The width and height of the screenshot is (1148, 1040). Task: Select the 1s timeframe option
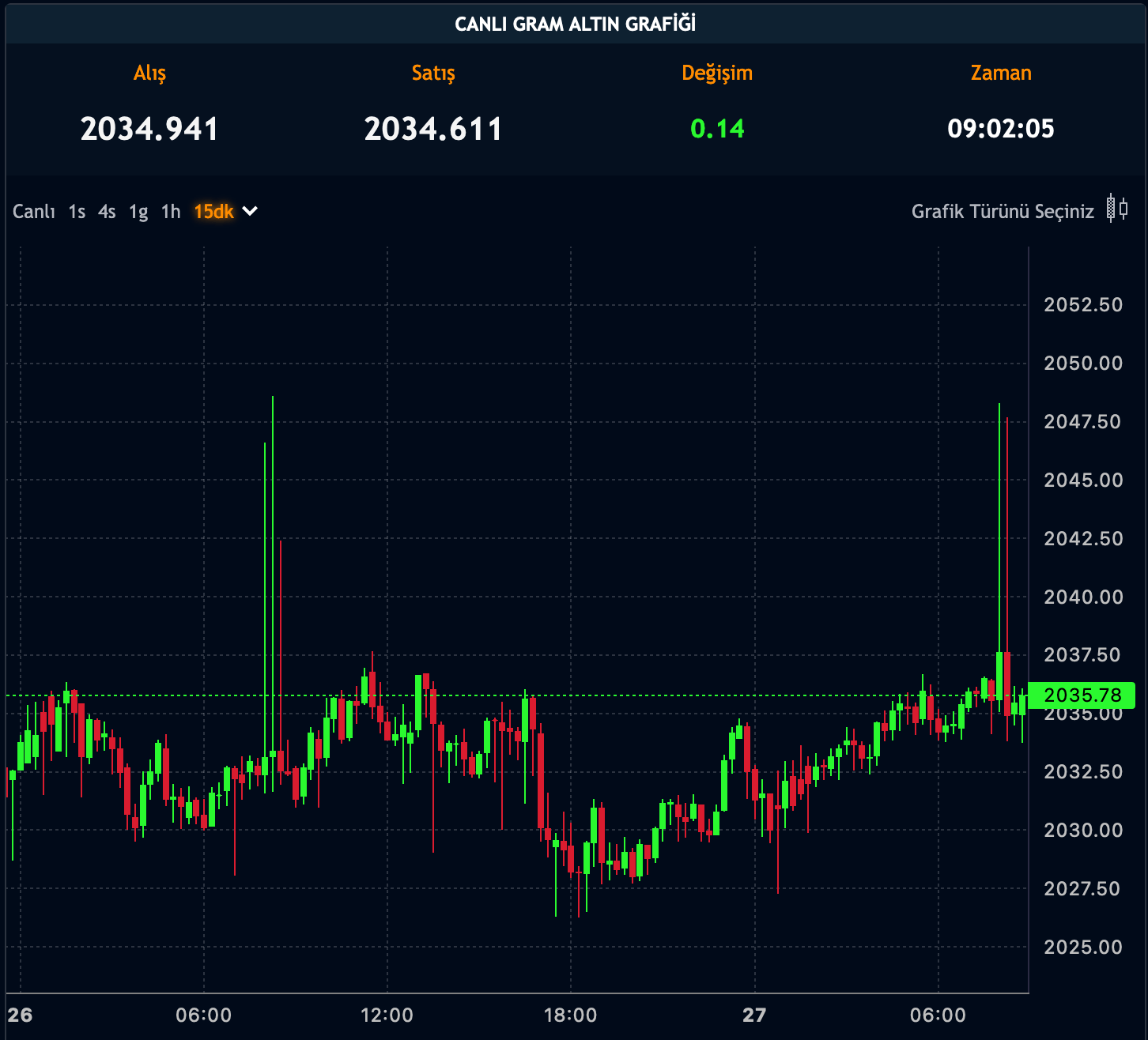(x=77, y=212)
